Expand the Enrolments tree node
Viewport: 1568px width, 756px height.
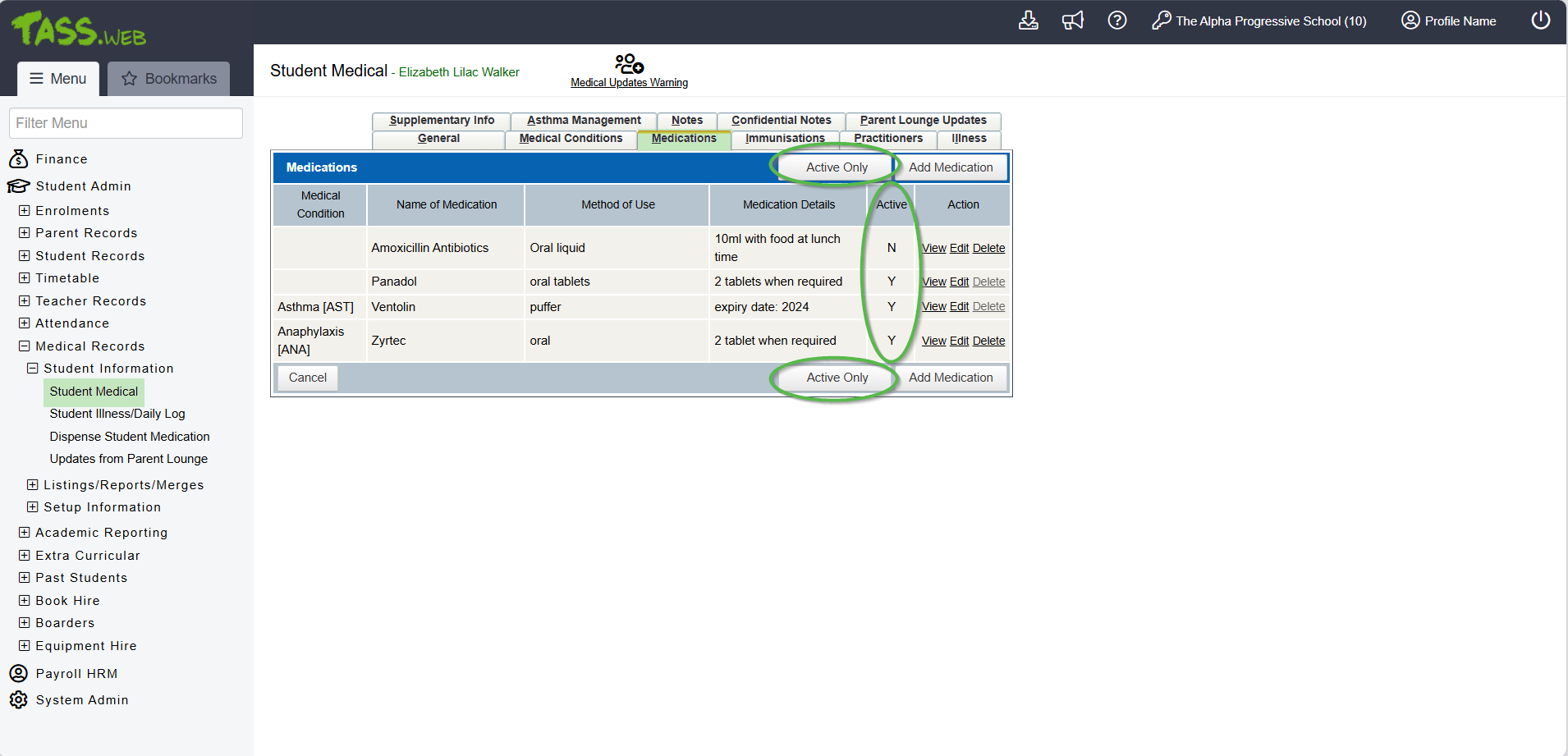(x=25, y=211)
